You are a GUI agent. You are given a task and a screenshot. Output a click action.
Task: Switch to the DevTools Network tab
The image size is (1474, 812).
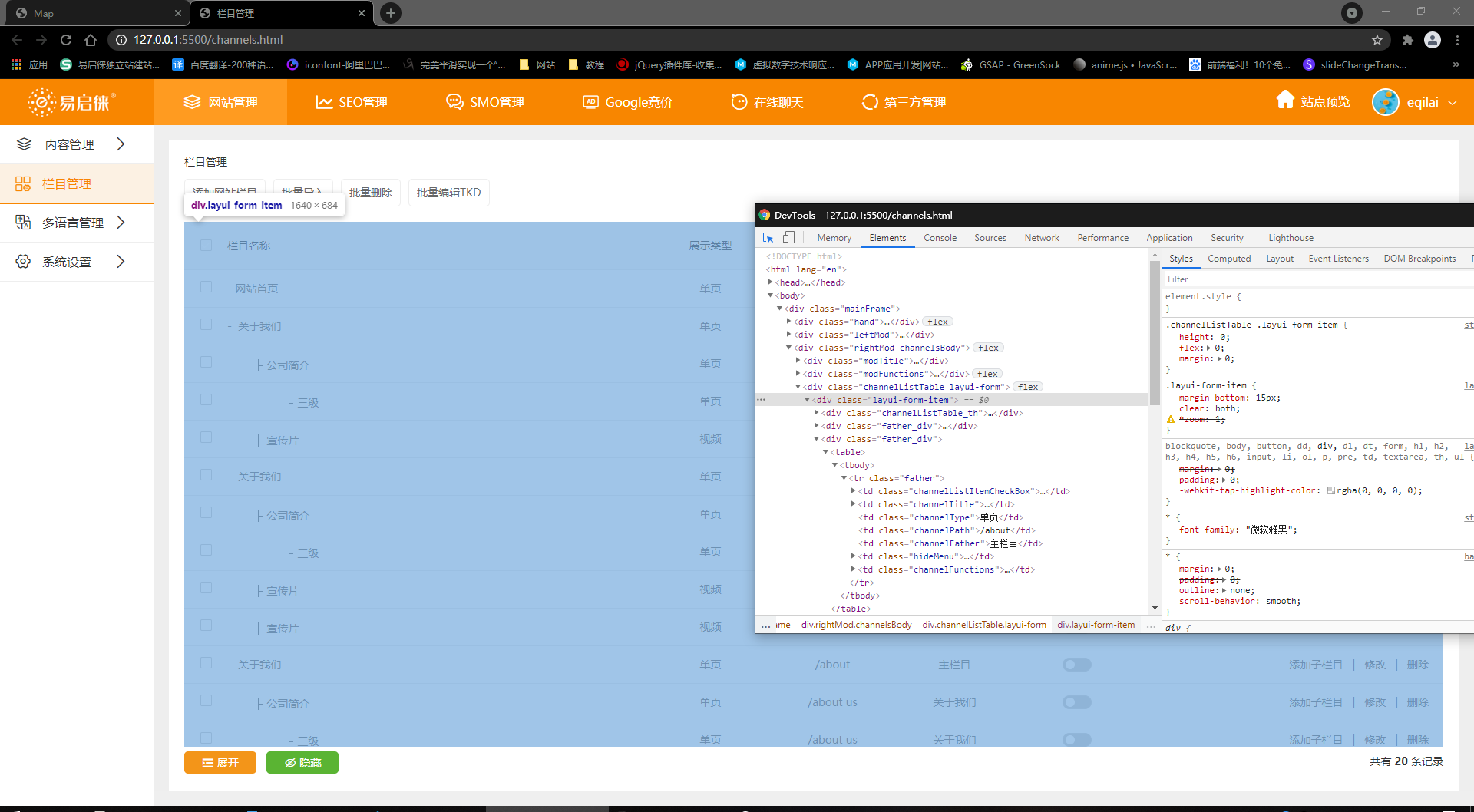[1042, 238]
